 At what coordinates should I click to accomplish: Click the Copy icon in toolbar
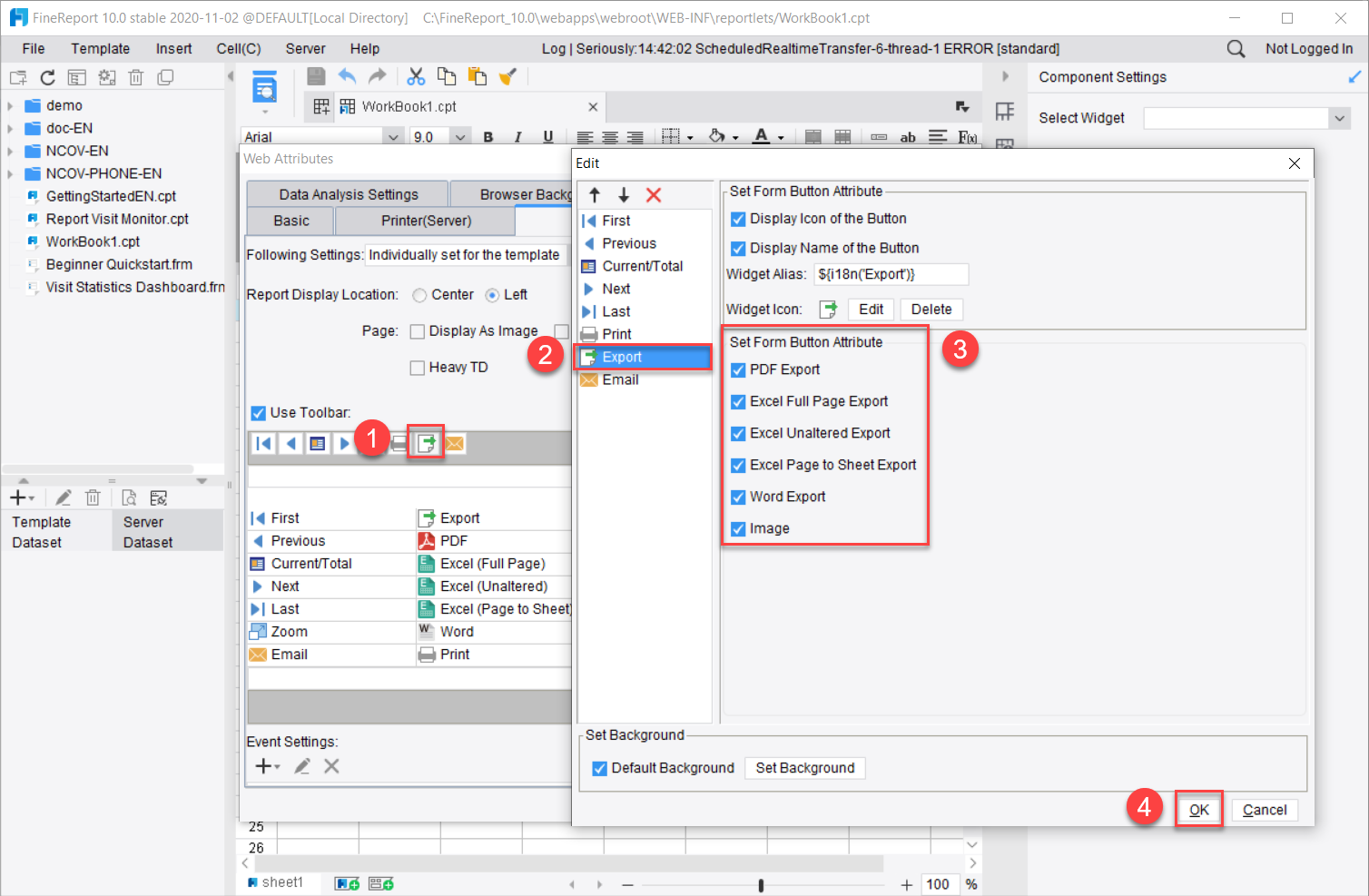coord(447,76)
